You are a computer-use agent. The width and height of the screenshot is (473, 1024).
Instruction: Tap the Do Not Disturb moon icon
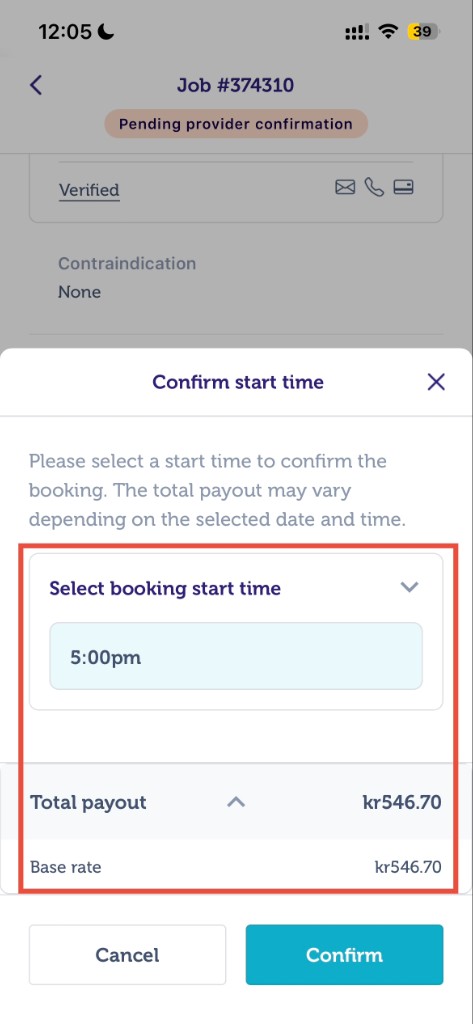point(106,31)
